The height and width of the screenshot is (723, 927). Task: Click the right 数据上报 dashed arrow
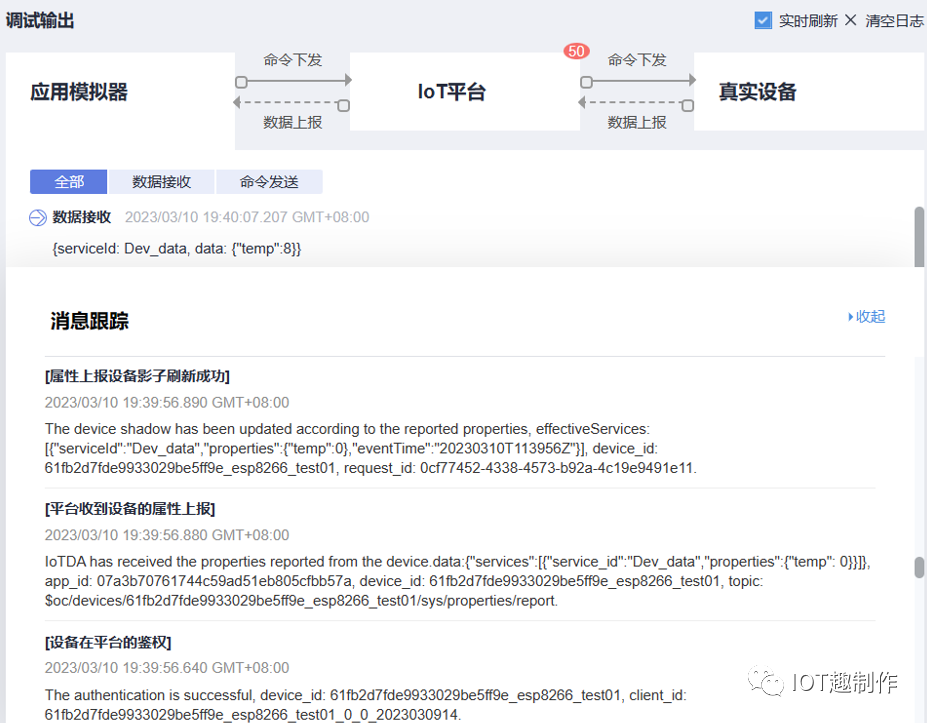coord(637,103)
